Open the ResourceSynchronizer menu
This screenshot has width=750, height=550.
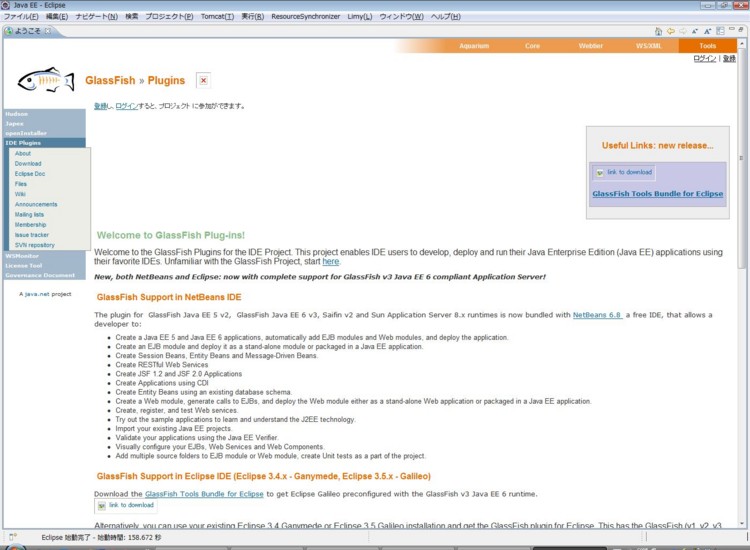point(306,16)
